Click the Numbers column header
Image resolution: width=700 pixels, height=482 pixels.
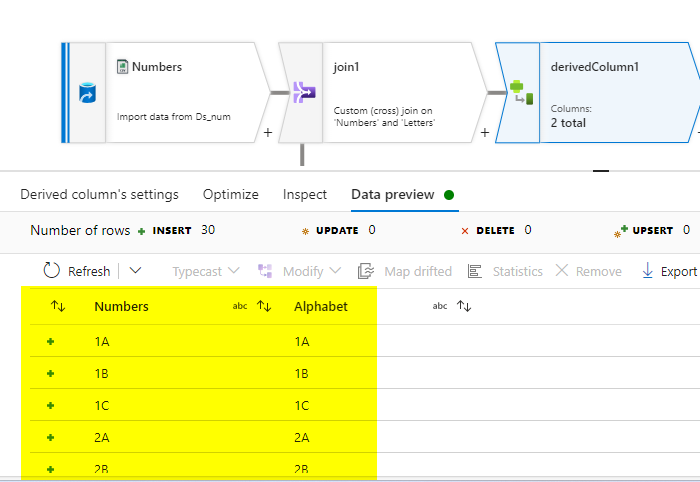(x=121, y=306)
